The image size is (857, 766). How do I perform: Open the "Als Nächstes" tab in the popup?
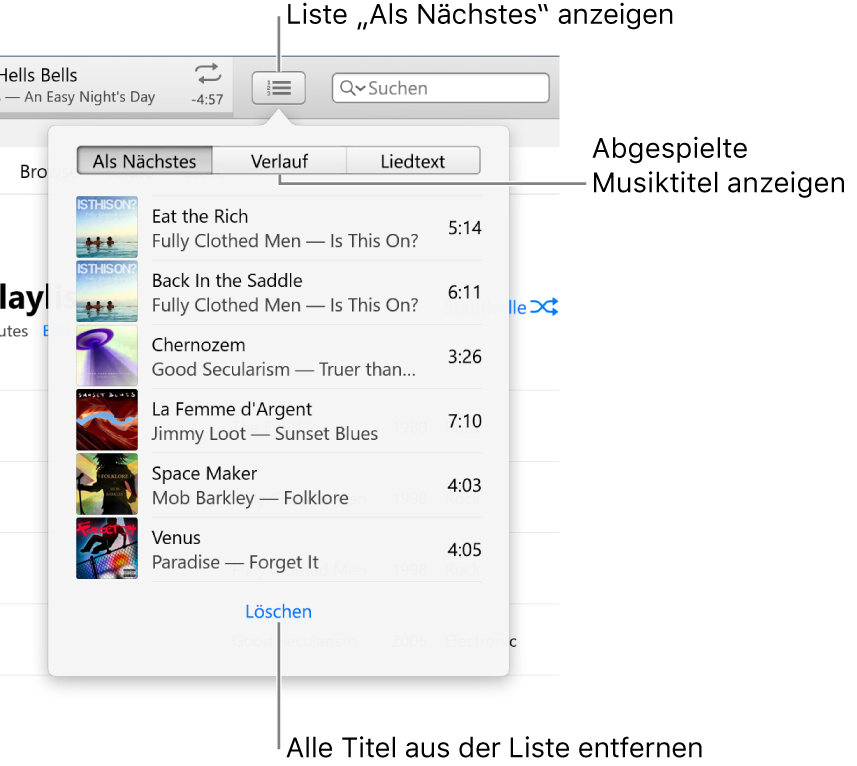(144, 160)
